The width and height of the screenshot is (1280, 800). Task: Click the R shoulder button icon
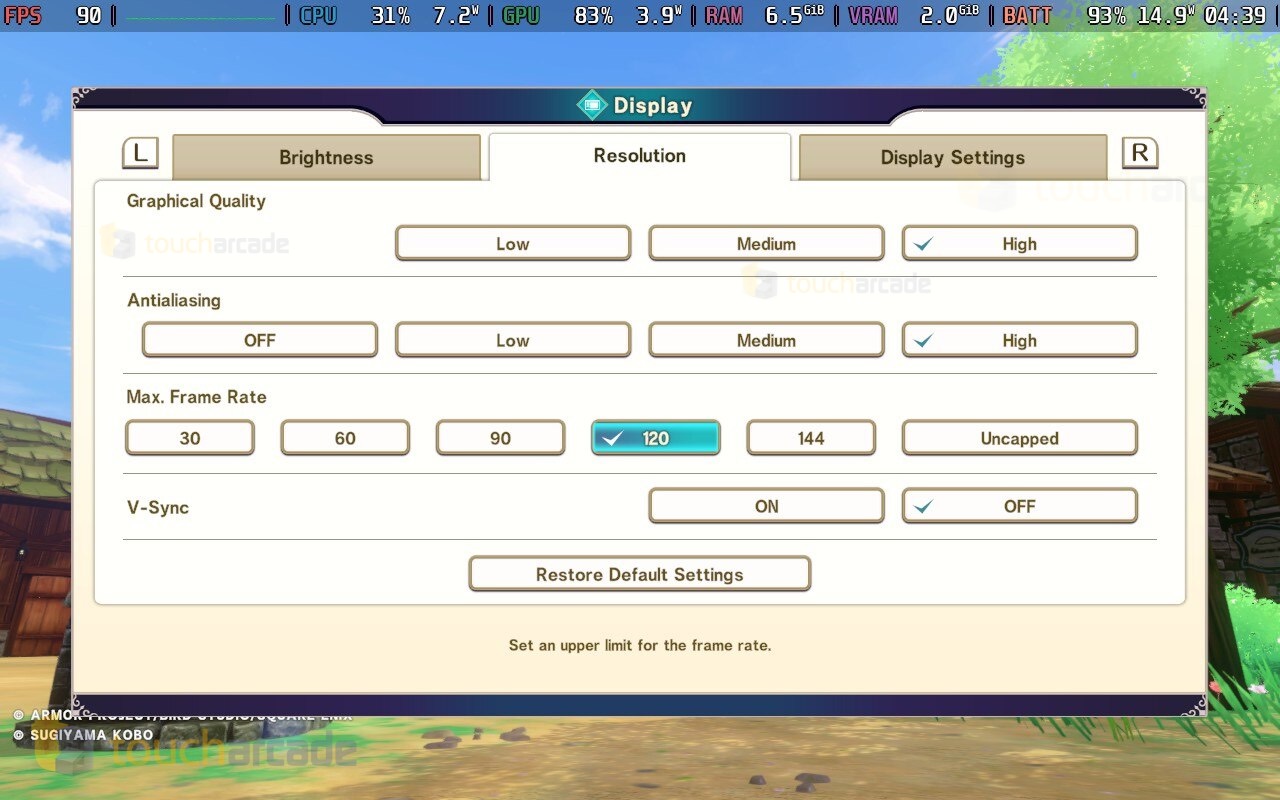point(1140,153)
